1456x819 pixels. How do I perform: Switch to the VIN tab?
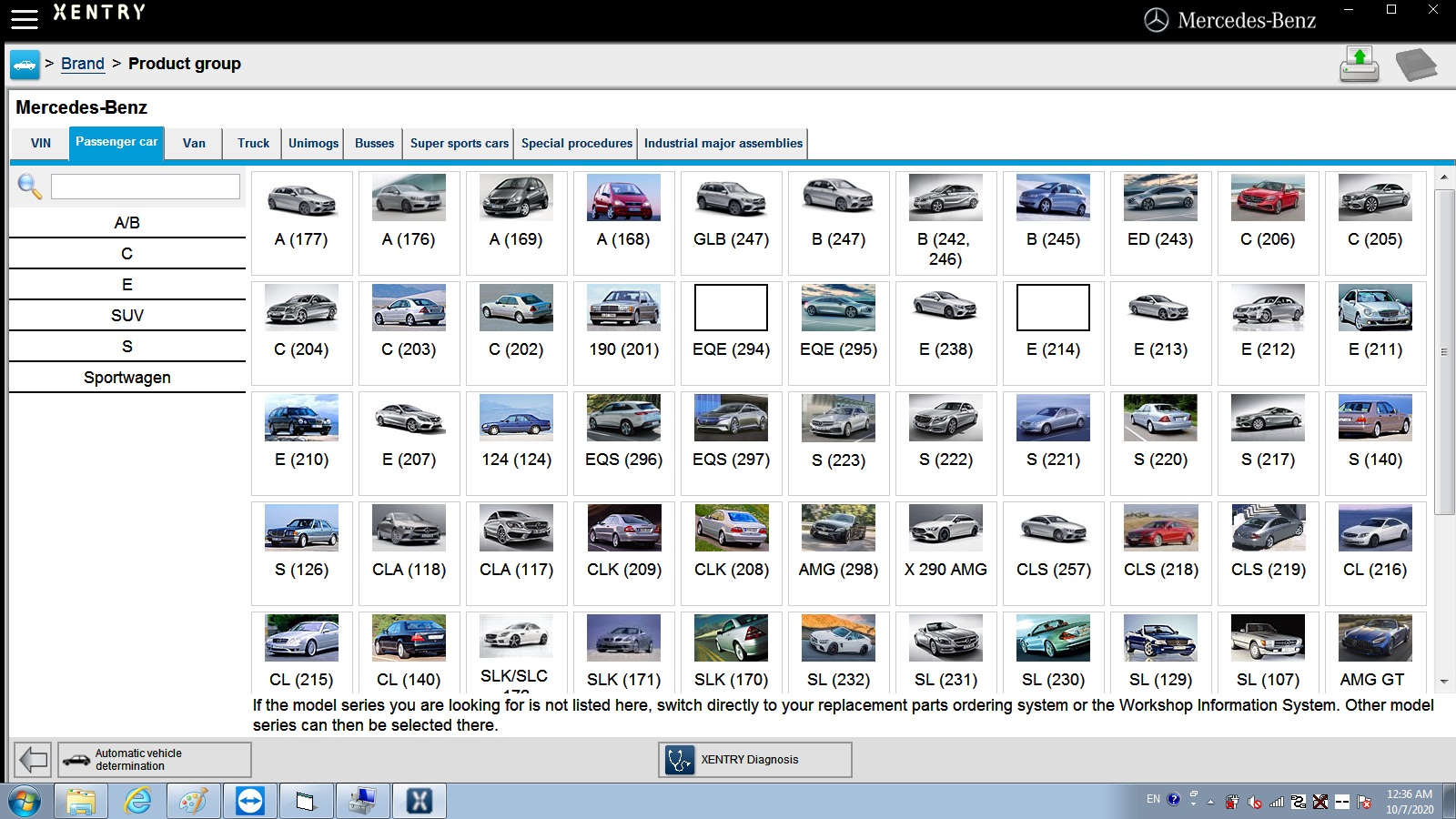coord(41,143)
